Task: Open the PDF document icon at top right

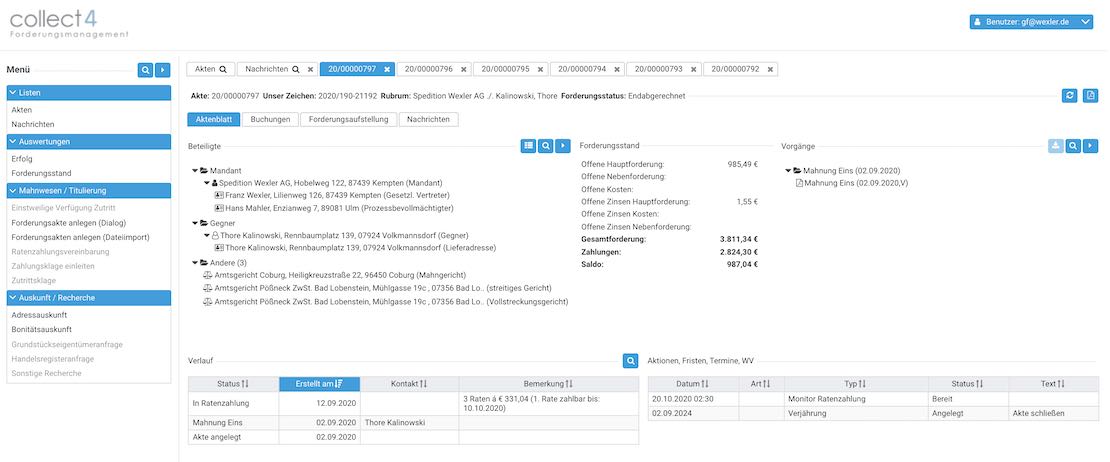Action: click(x=1090, y=95)
